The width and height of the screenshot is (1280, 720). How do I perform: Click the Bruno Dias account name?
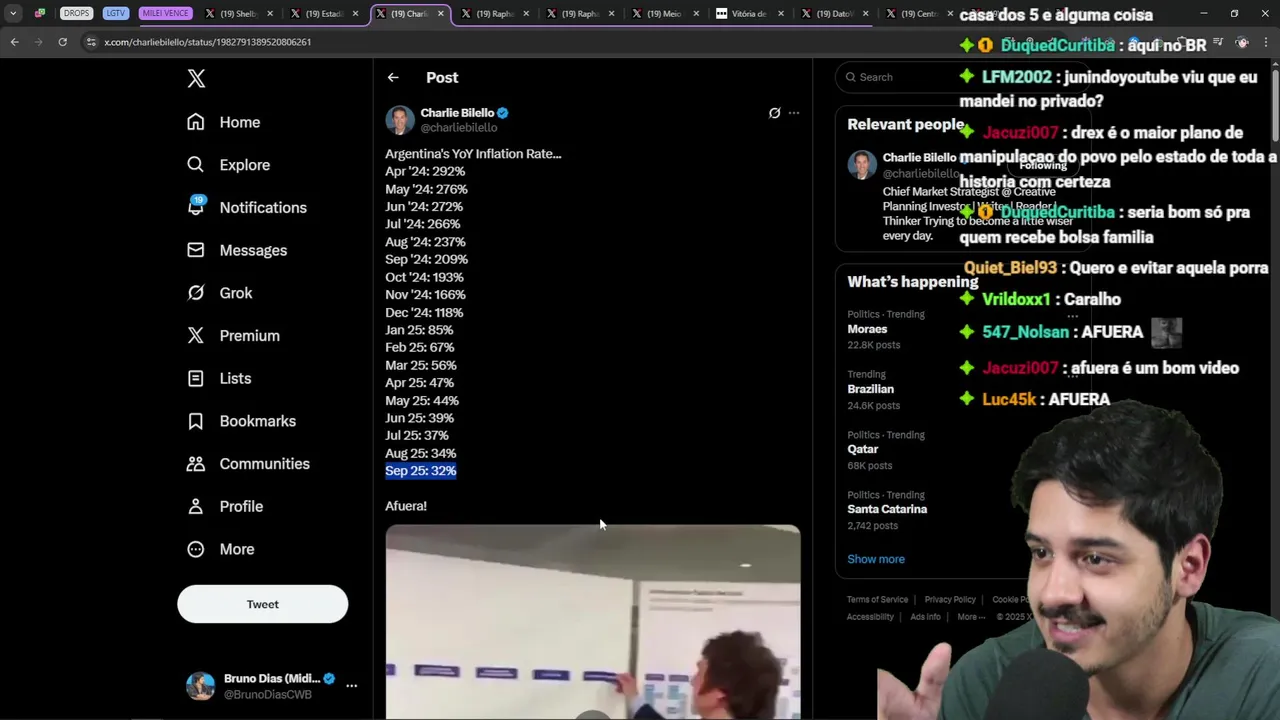pyautogui.click(x=272, y=678)
